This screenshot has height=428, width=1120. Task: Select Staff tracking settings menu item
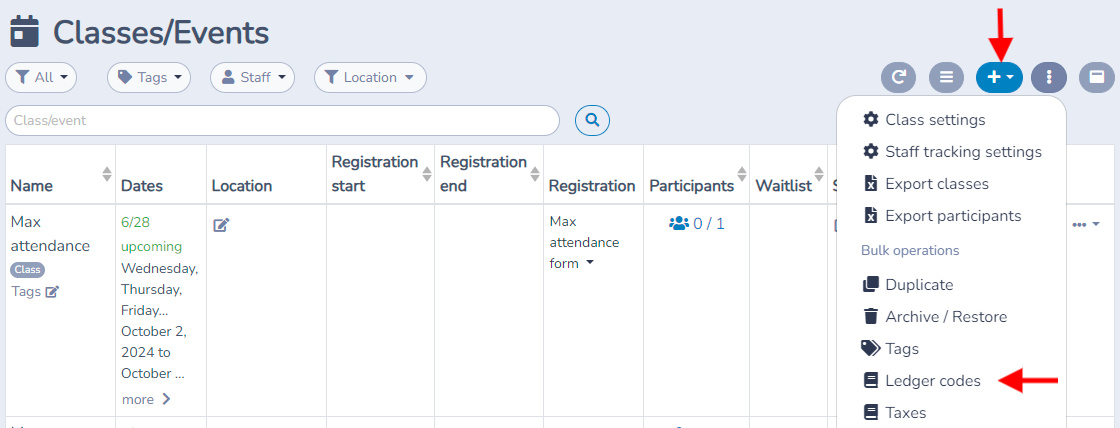(952, 151)
